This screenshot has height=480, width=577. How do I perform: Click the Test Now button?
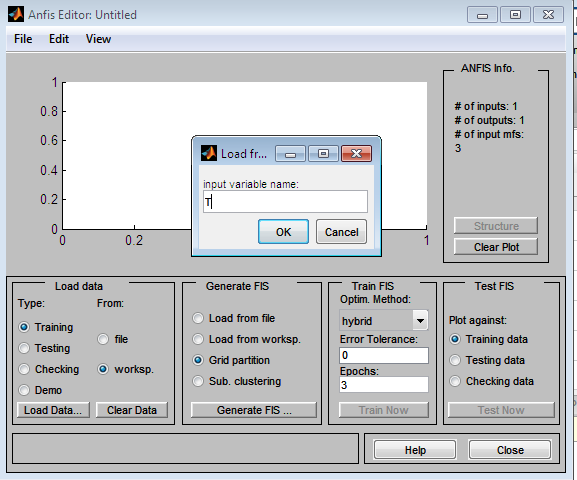[x=501, y=410]
